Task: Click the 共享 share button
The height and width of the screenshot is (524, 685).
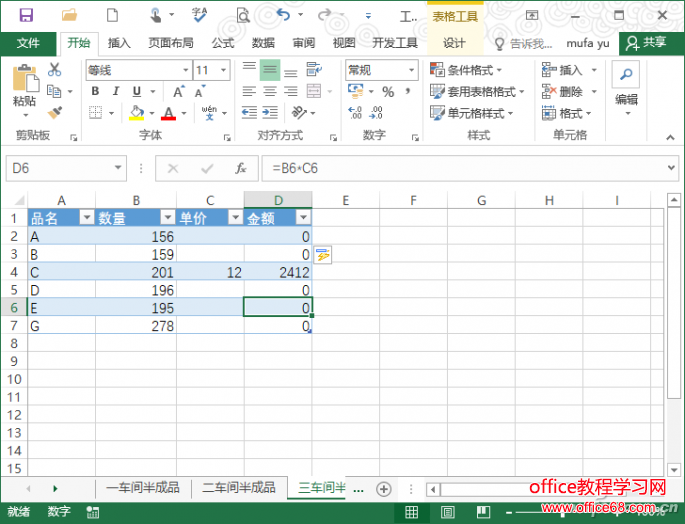Action: click(x=646, y=43)
